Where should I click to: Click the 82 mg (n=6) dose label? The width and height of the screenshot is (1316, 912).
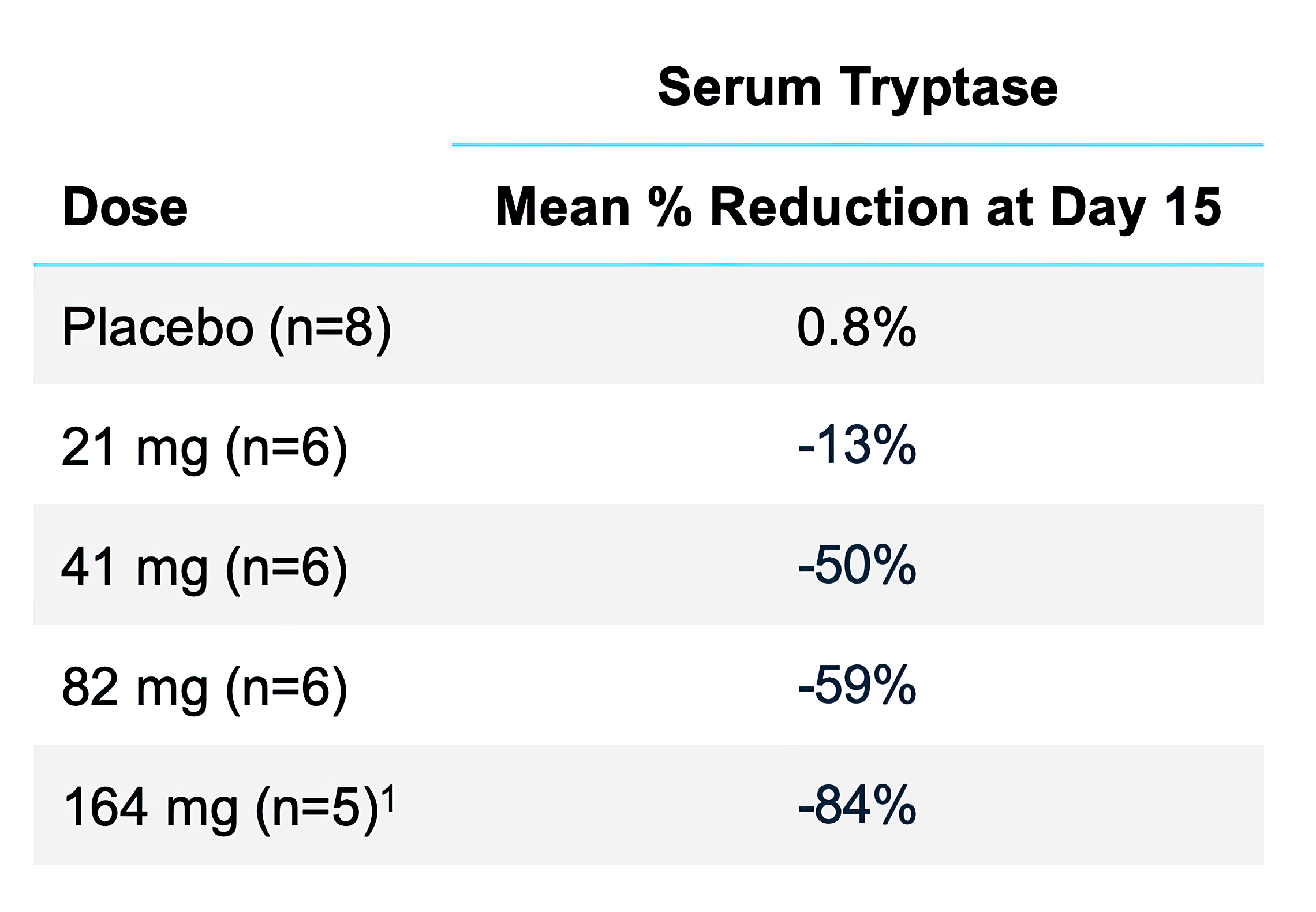point(204,687)
